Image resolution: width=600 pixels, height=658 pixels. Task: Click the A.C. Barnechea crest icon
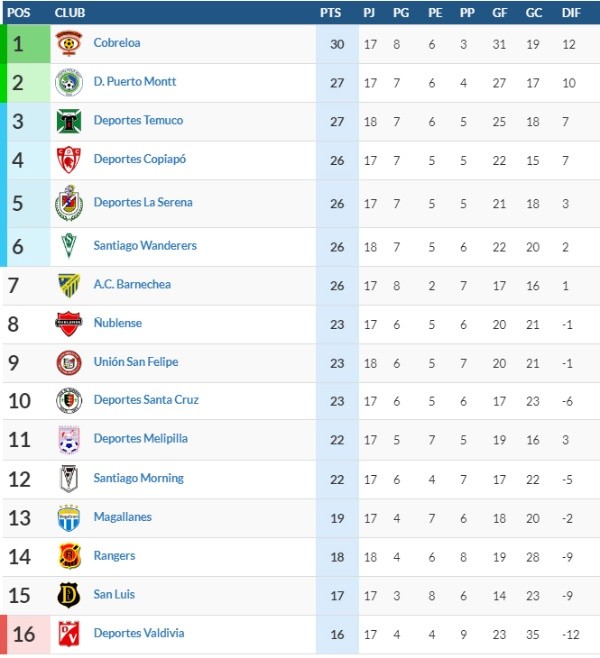(x=68, y=285)
